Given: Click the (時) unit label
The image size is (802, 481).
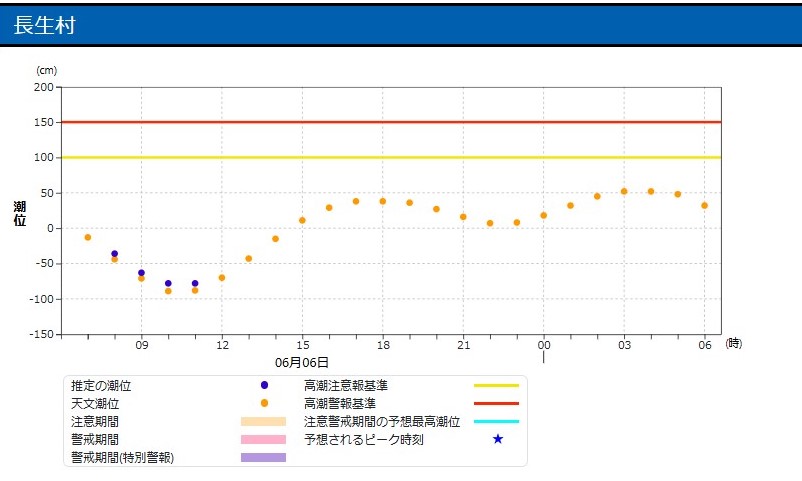Looking at the screenshot, I should [x=733, y=343].
